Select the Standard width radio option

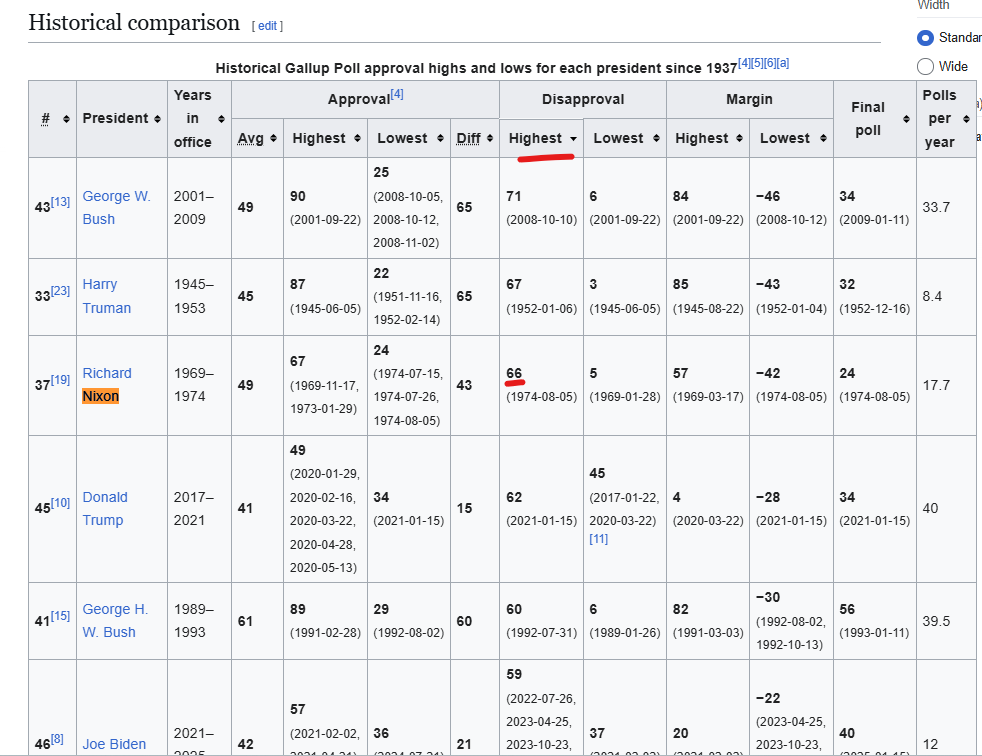click(925, 38)
